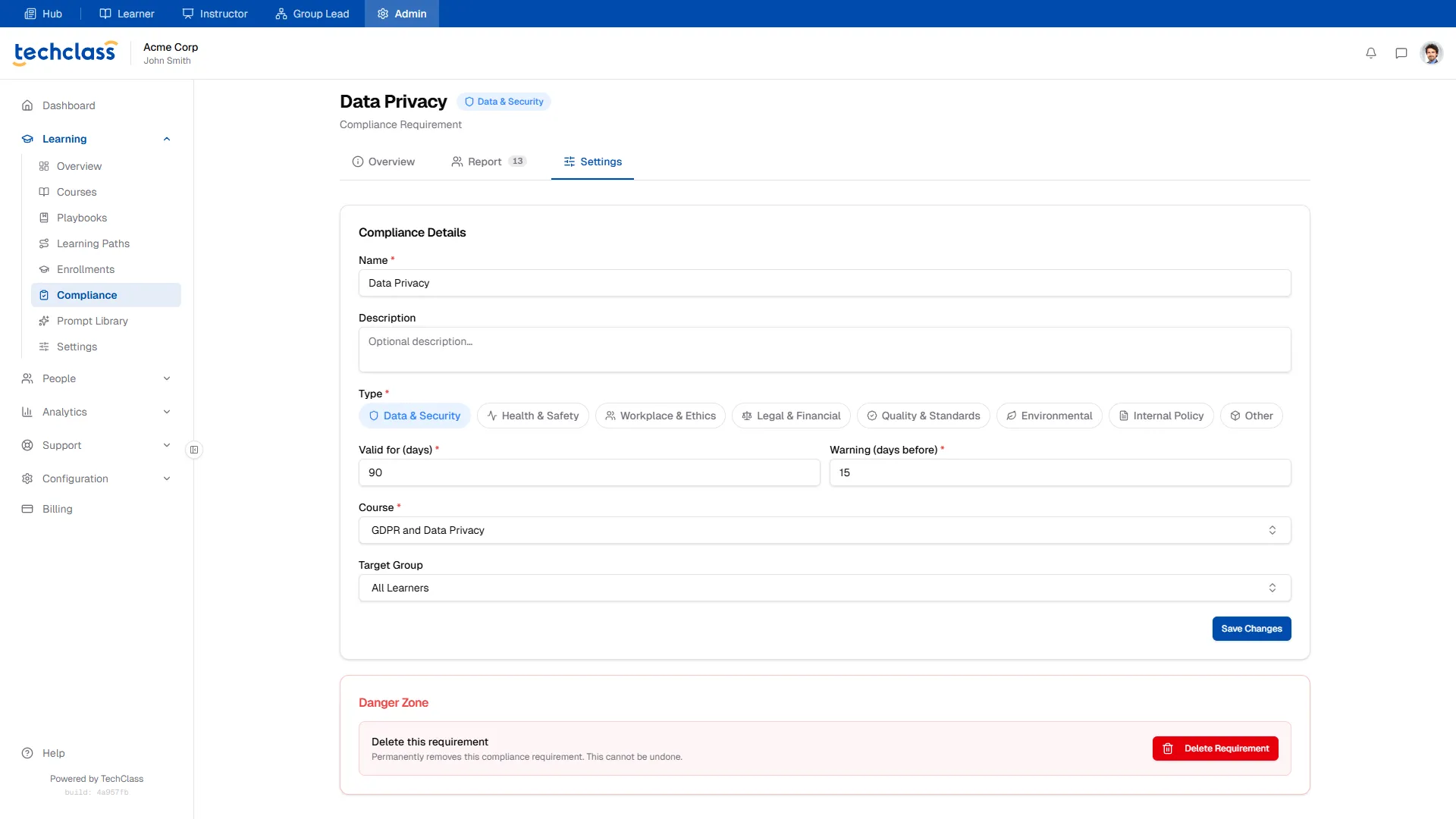
Task: Switch to the Hub view
Action: (x=43, y=14)
